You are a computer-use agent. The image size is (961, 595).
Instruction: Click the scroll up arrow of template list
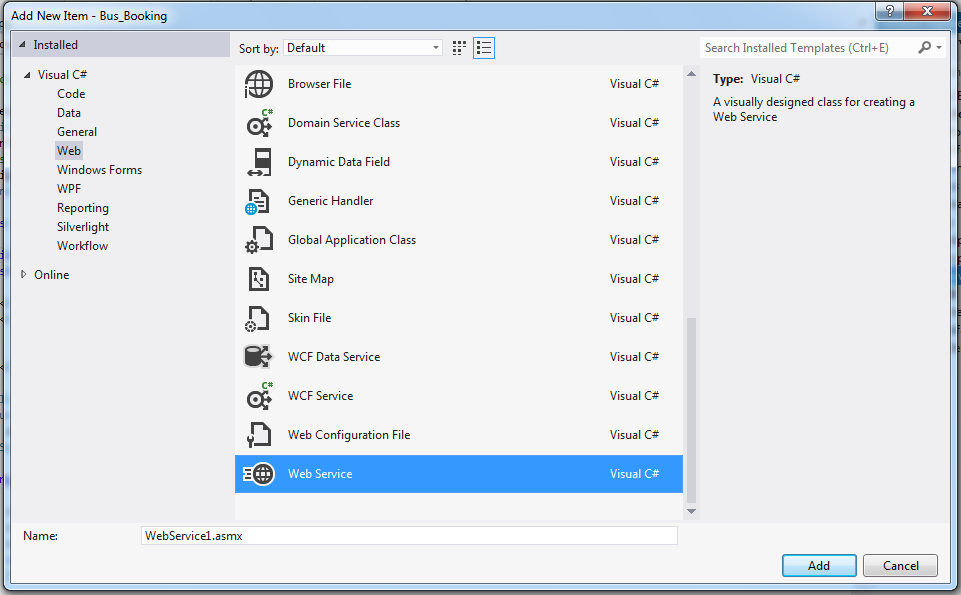click(x=691, y=74)
